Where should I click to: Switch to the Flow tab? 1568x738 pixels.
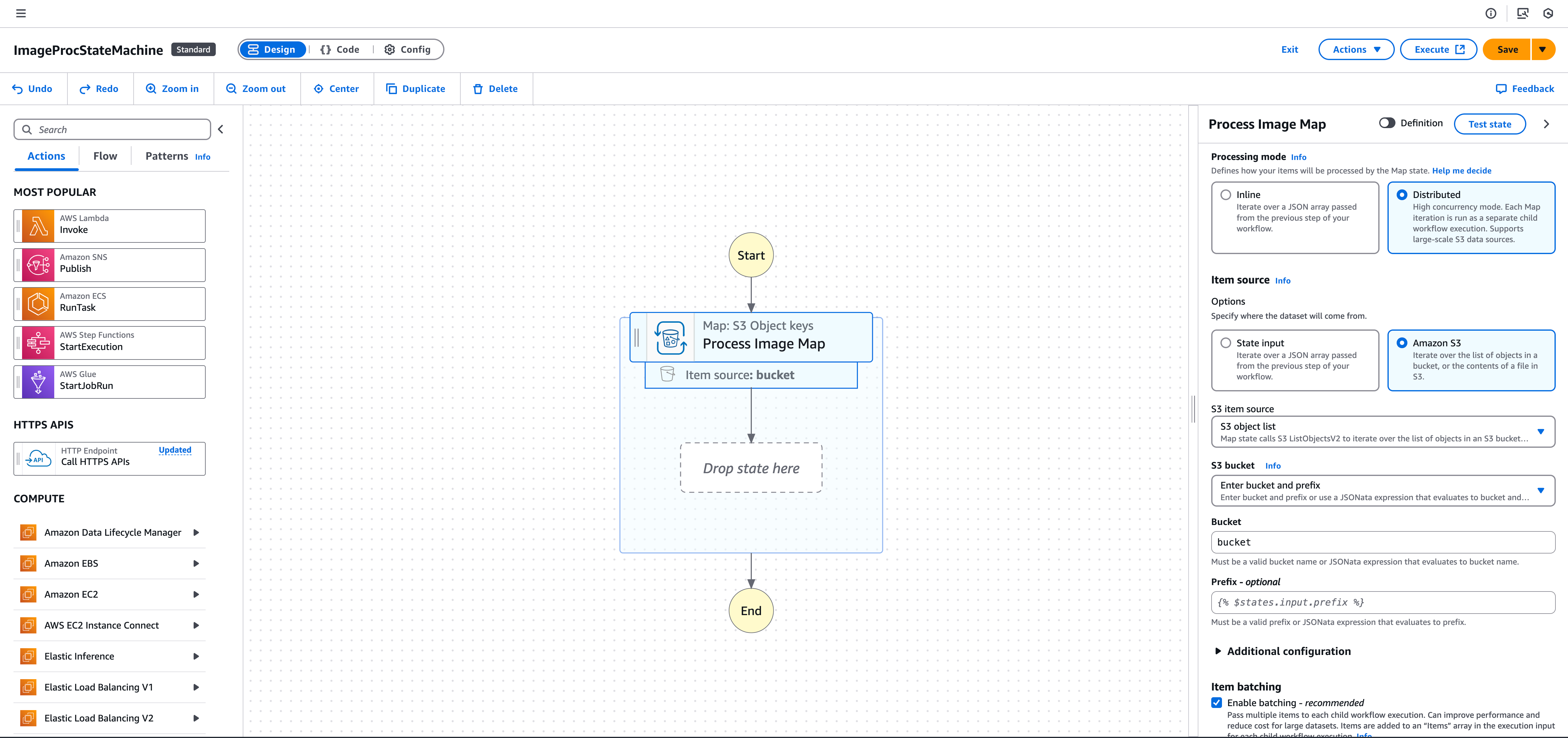tap(105, 156)
